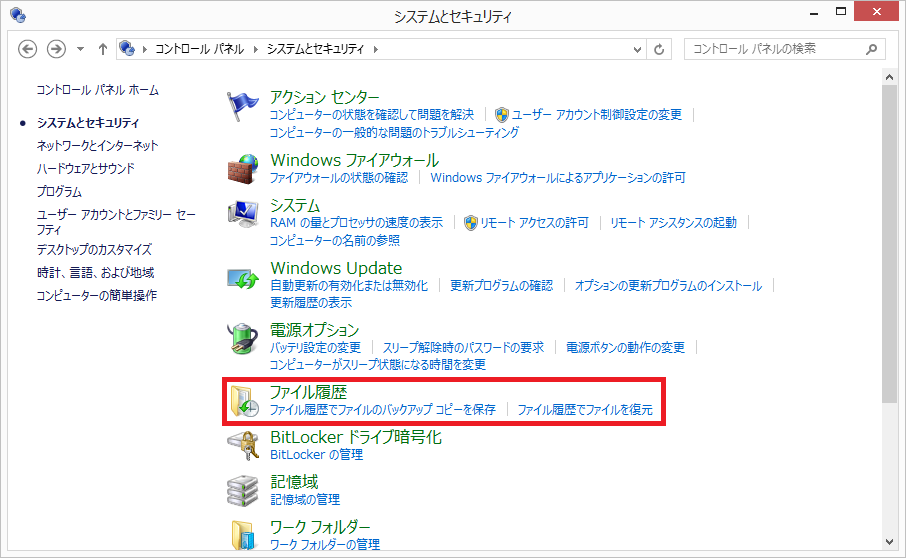Screen dimensions: 906x558
Task: Click the forward navigation arrow
Action: tap(56, 49)
